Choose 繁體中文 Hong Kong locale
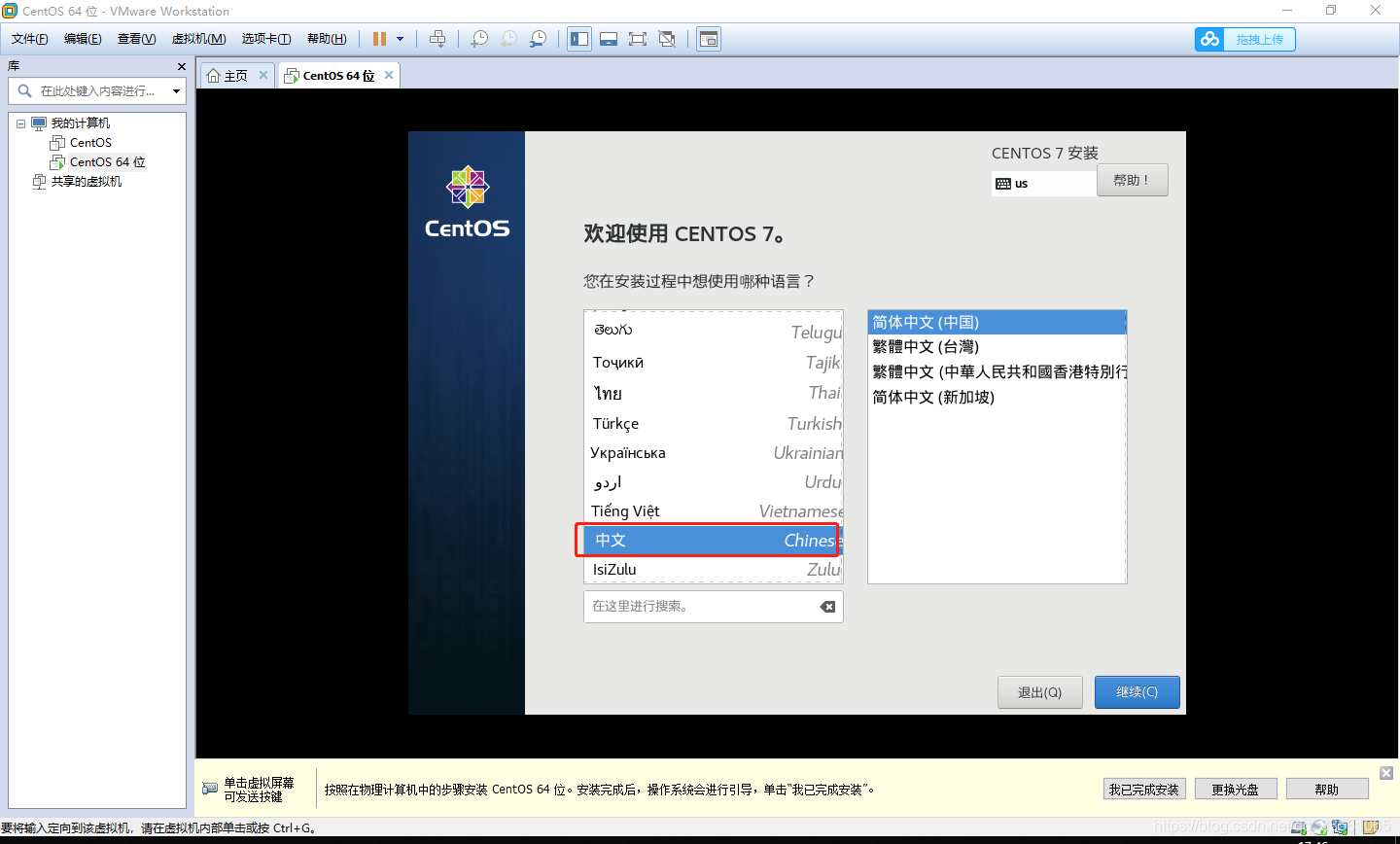This screenshot has width=1400, height=844. [x=997, y=371]
